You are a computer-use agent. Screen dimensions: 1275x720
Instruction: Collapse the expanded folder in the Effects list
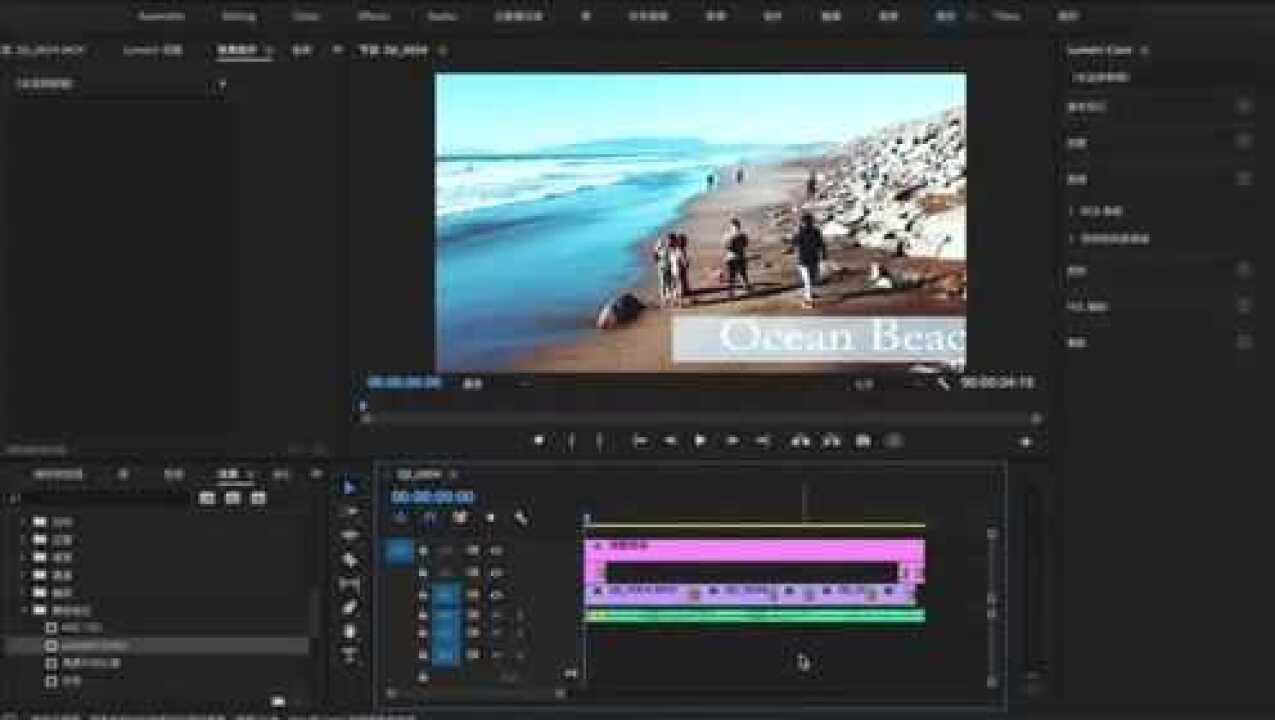pos(23,609)
